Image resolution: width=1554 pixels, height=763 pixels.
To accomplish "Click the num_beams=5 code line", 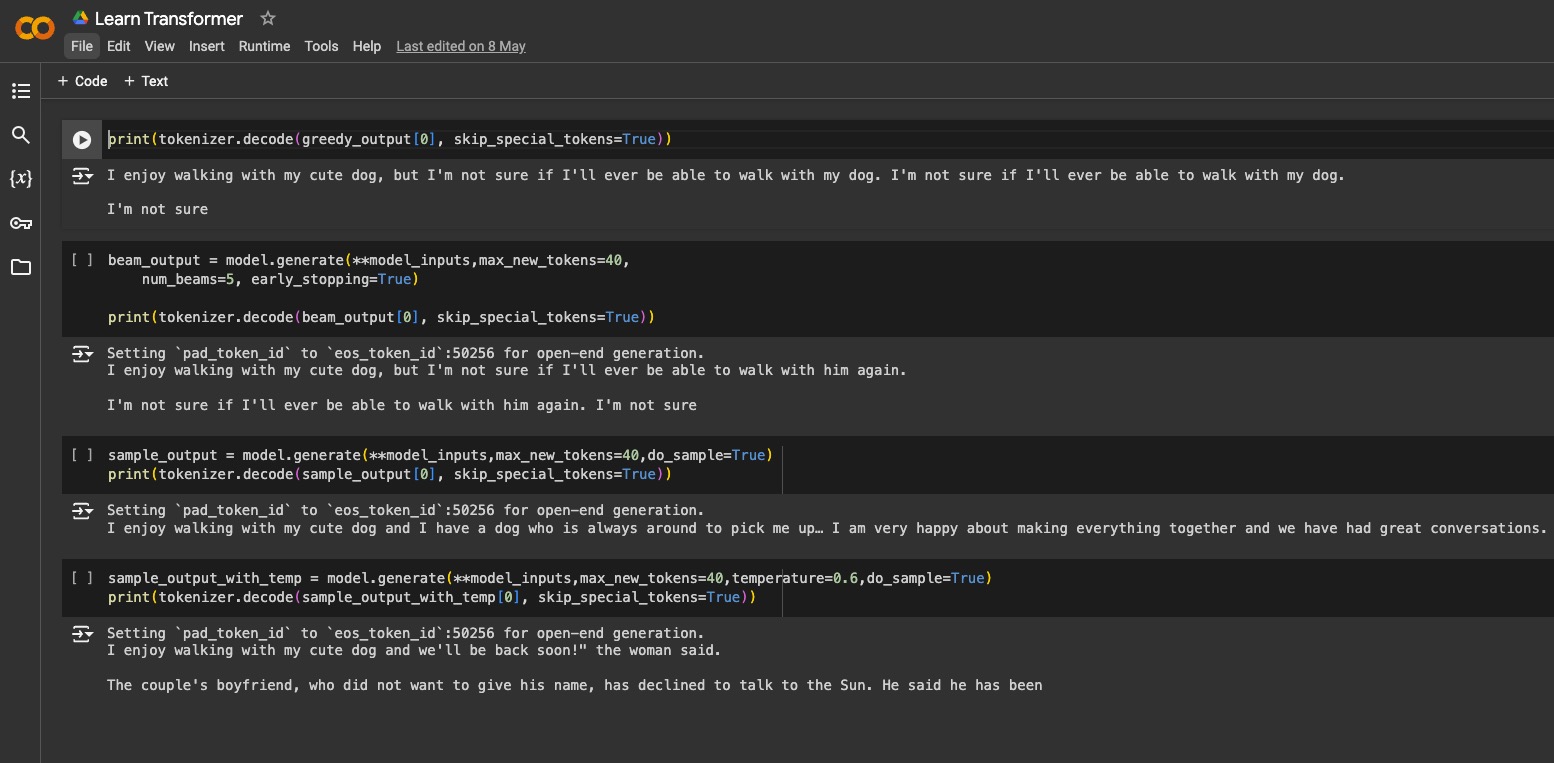I will click(280, 279).
